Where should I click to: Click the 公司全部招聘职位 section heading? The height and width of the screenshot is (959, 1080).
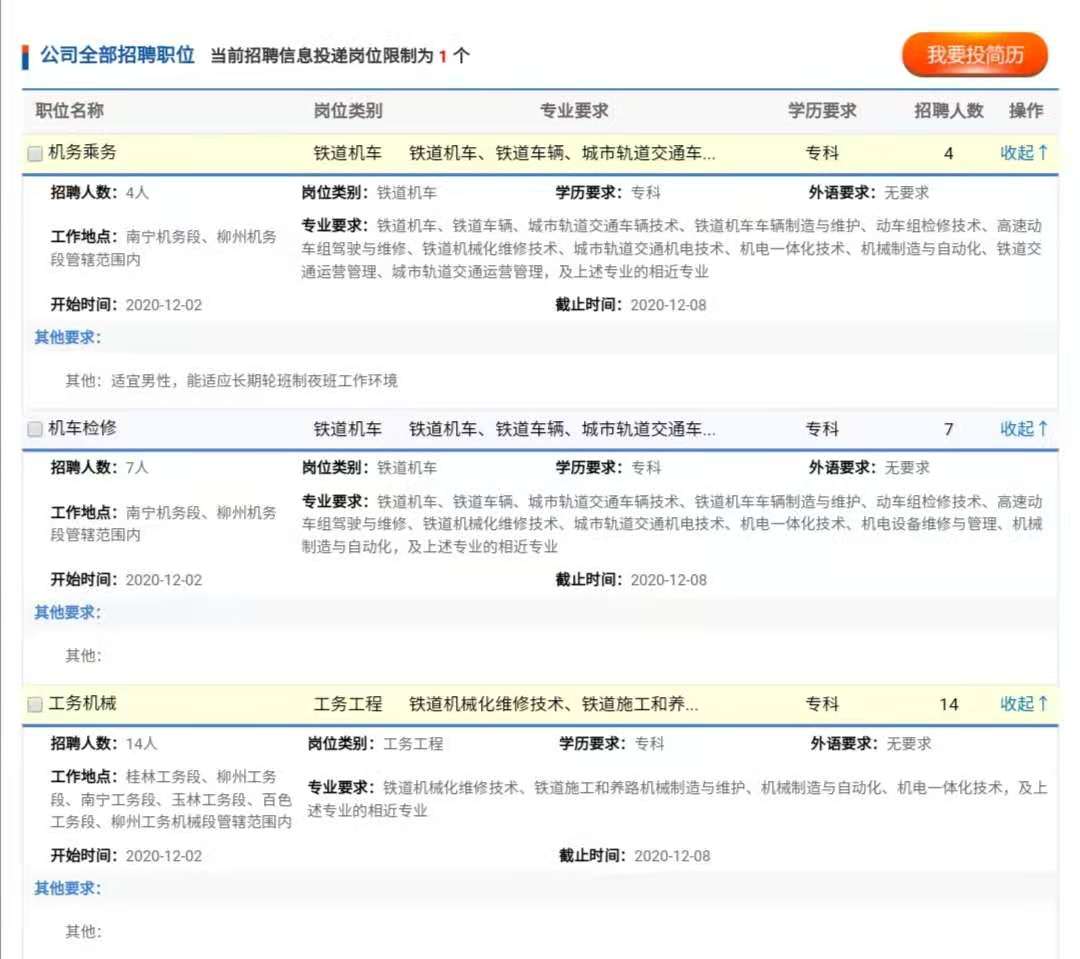pos(117,55)
